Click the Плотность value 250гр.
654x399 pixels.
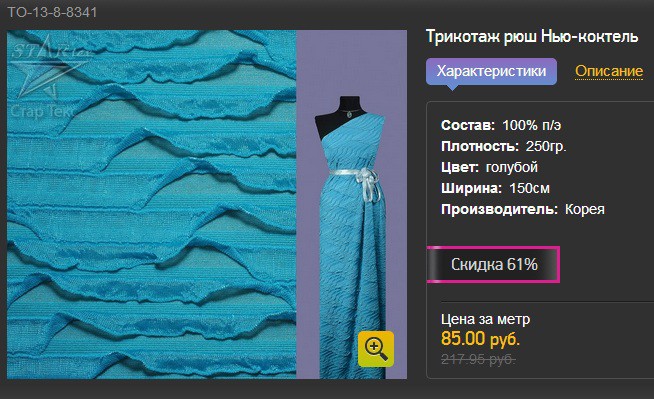click(546, 146)
